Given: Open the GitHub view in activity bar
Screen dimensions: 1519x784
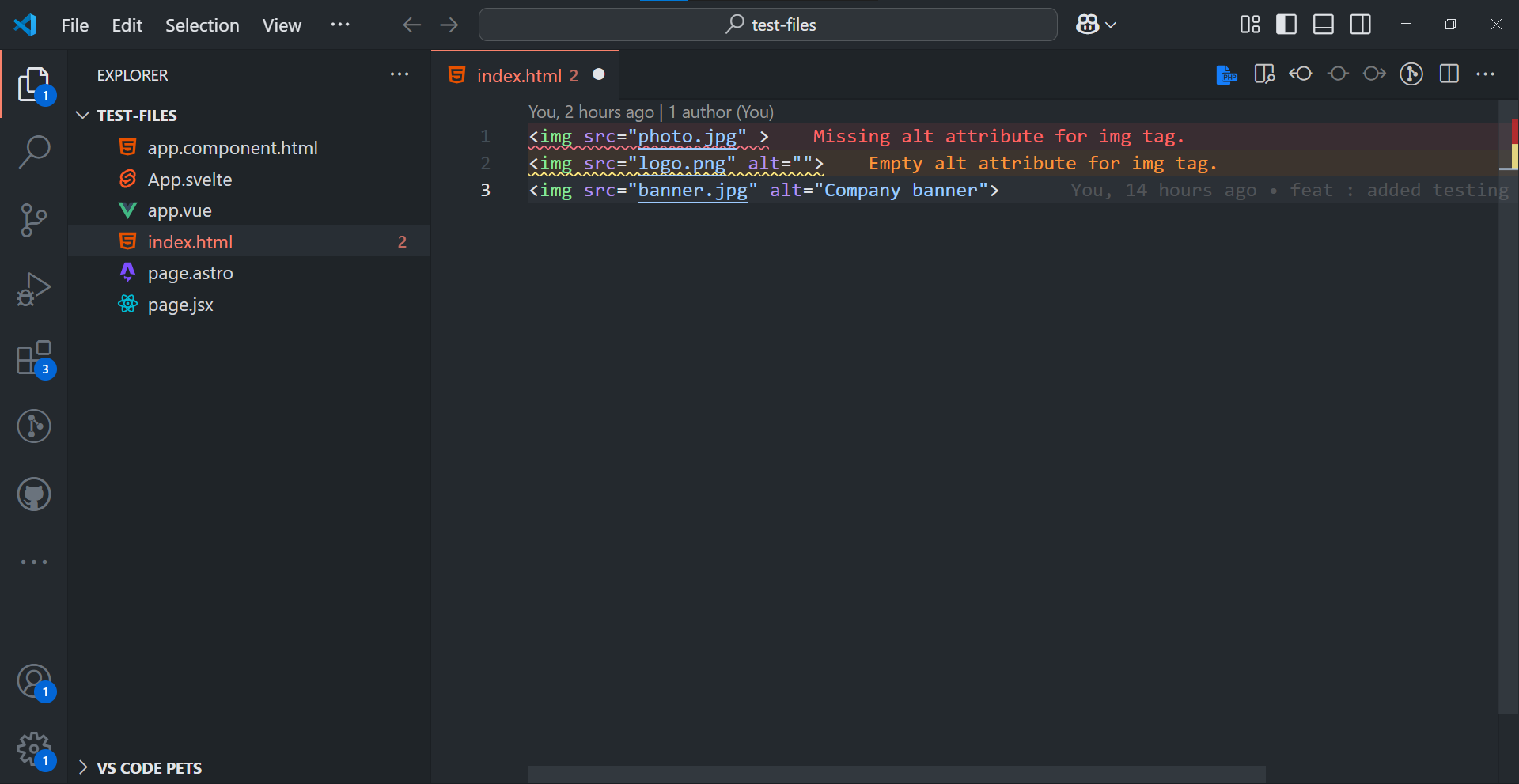Looking at the screenshot, I should (x=34, y=494).
